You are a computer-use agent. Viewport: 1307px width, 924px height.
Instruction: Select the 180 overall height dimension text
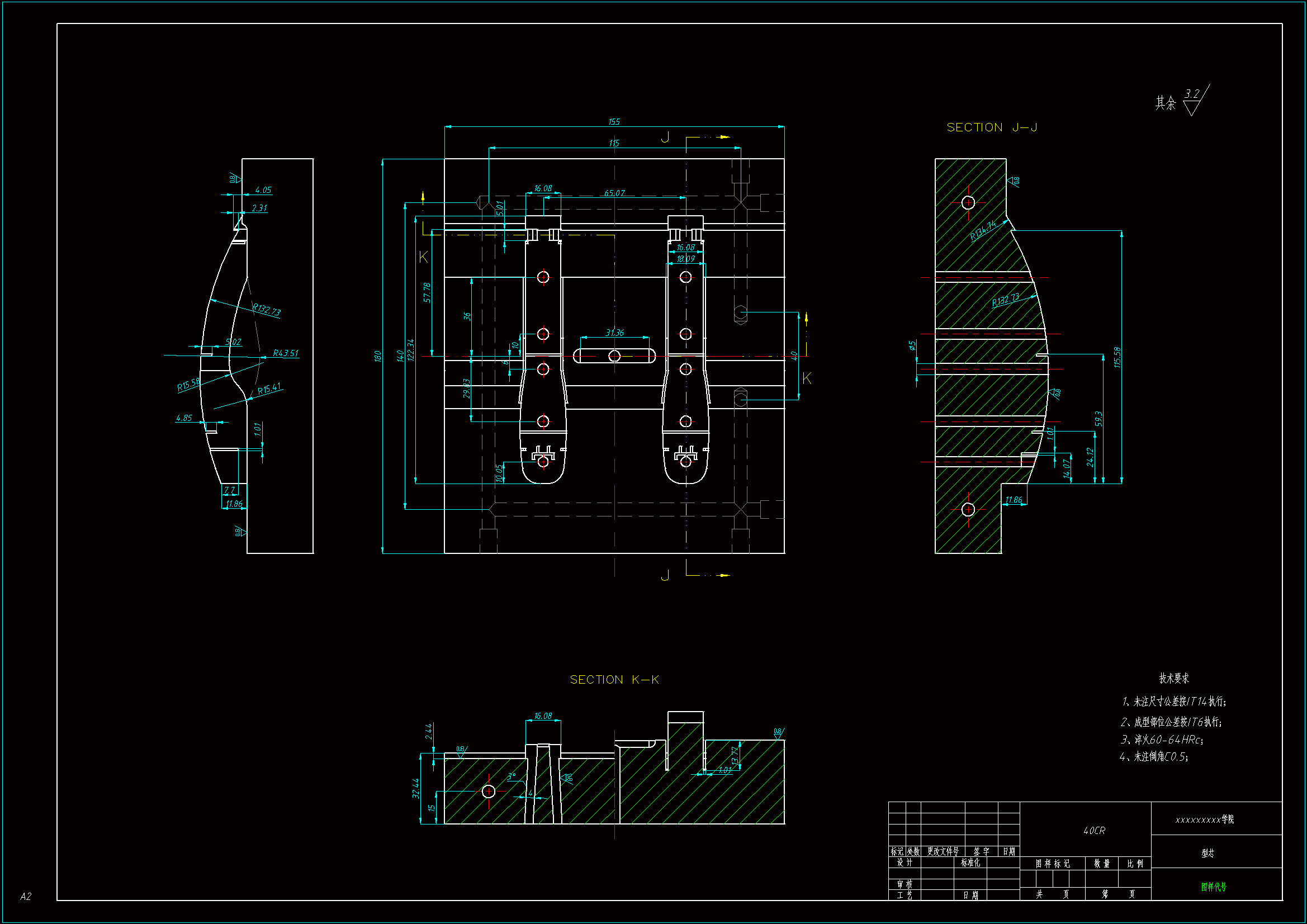tap(377, 357)
